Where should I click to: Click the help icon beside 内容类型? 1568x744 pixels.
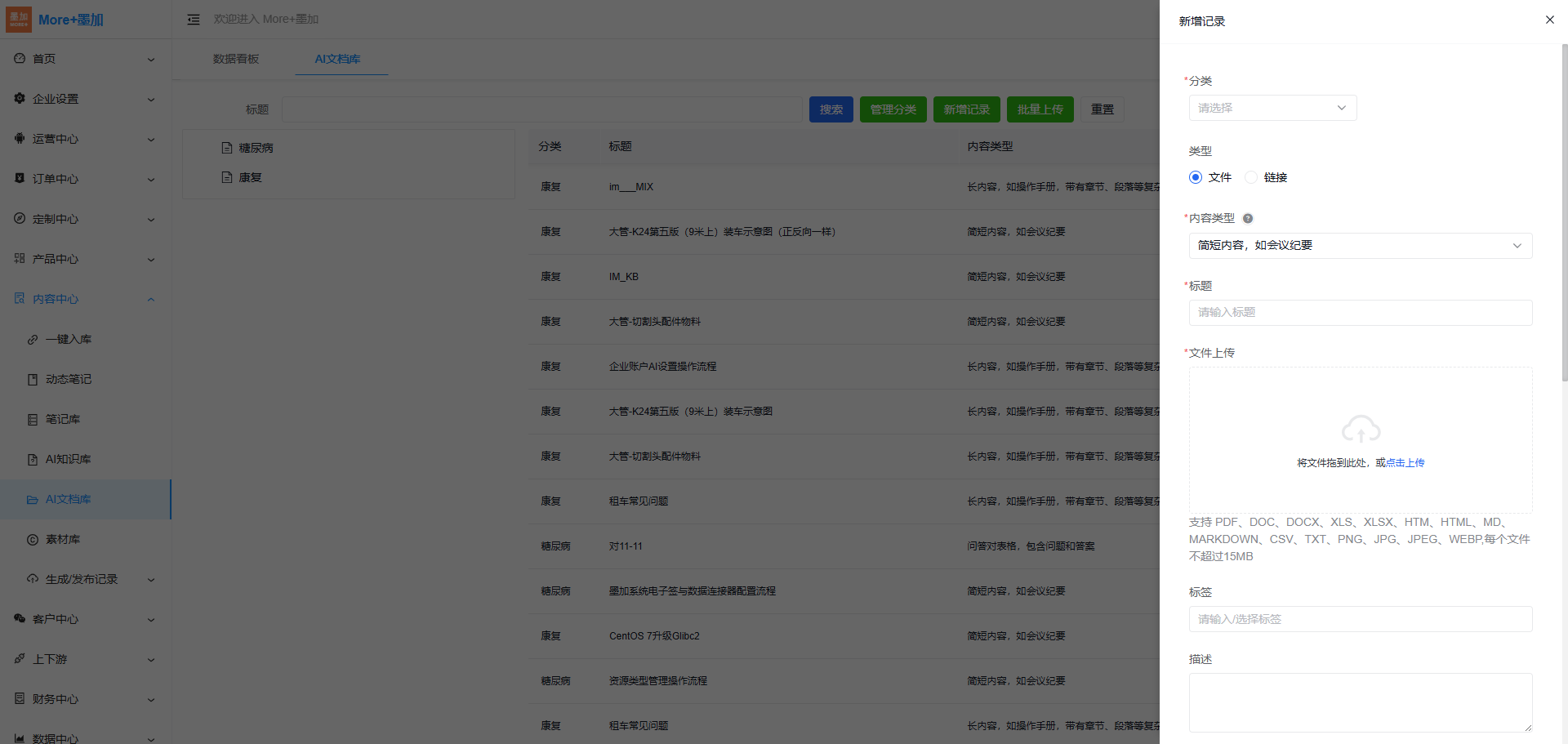pos(1248,218)
